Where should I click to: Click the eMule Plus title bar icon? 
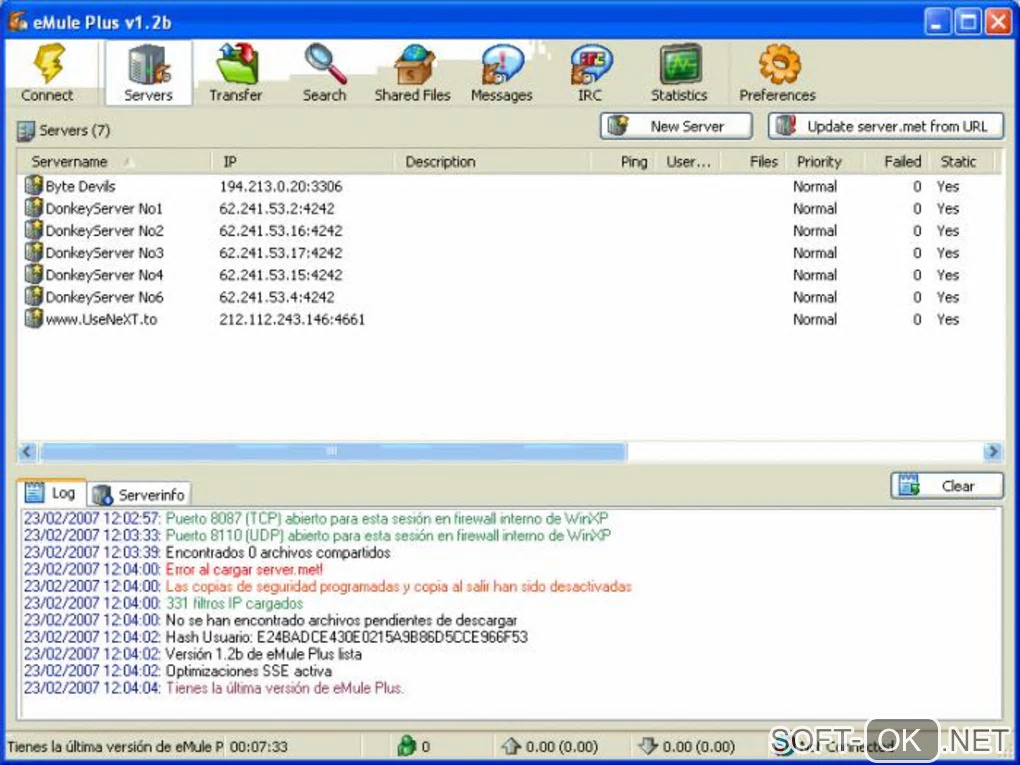point(18,21)
